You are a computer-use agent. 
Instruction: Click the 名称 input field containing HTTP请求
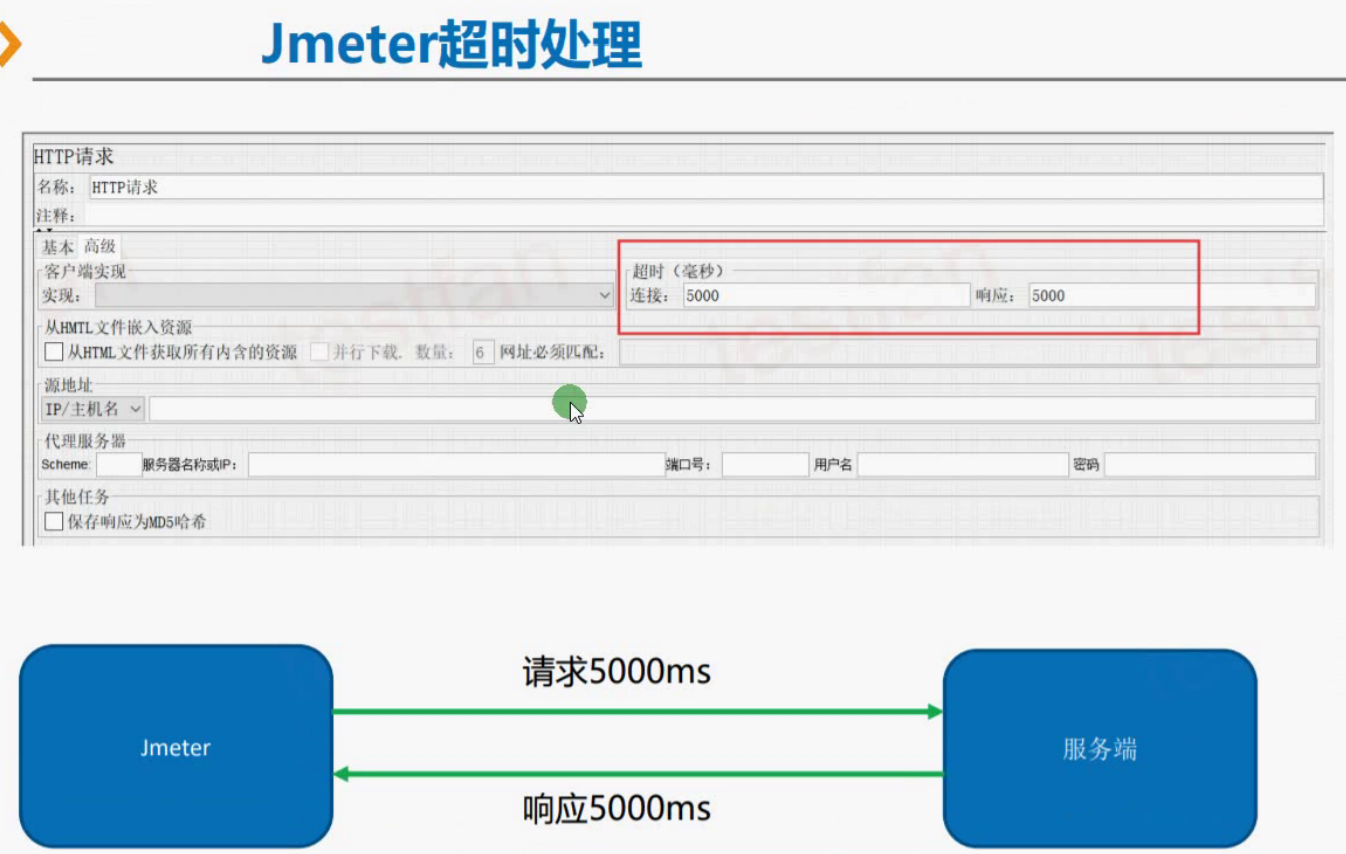point(706,187)
